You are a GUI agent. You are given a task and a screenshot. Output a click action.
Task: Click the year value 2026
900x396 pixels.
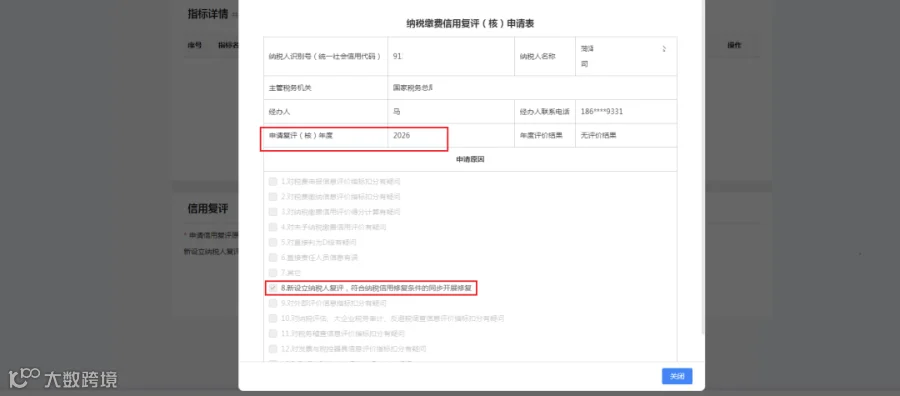point(402,135)
